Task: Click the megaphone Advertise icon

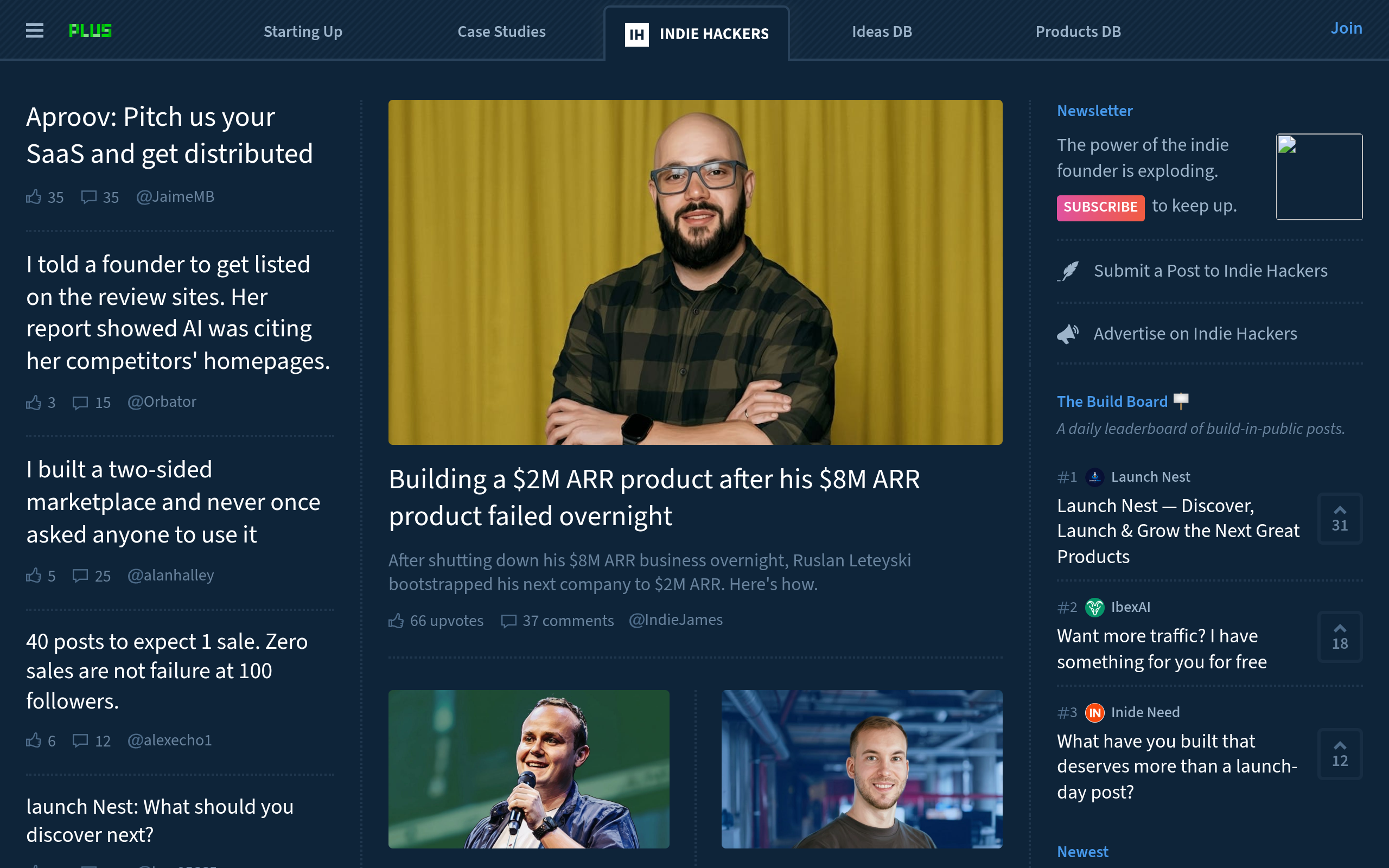Action: (x=1068, y=334)
